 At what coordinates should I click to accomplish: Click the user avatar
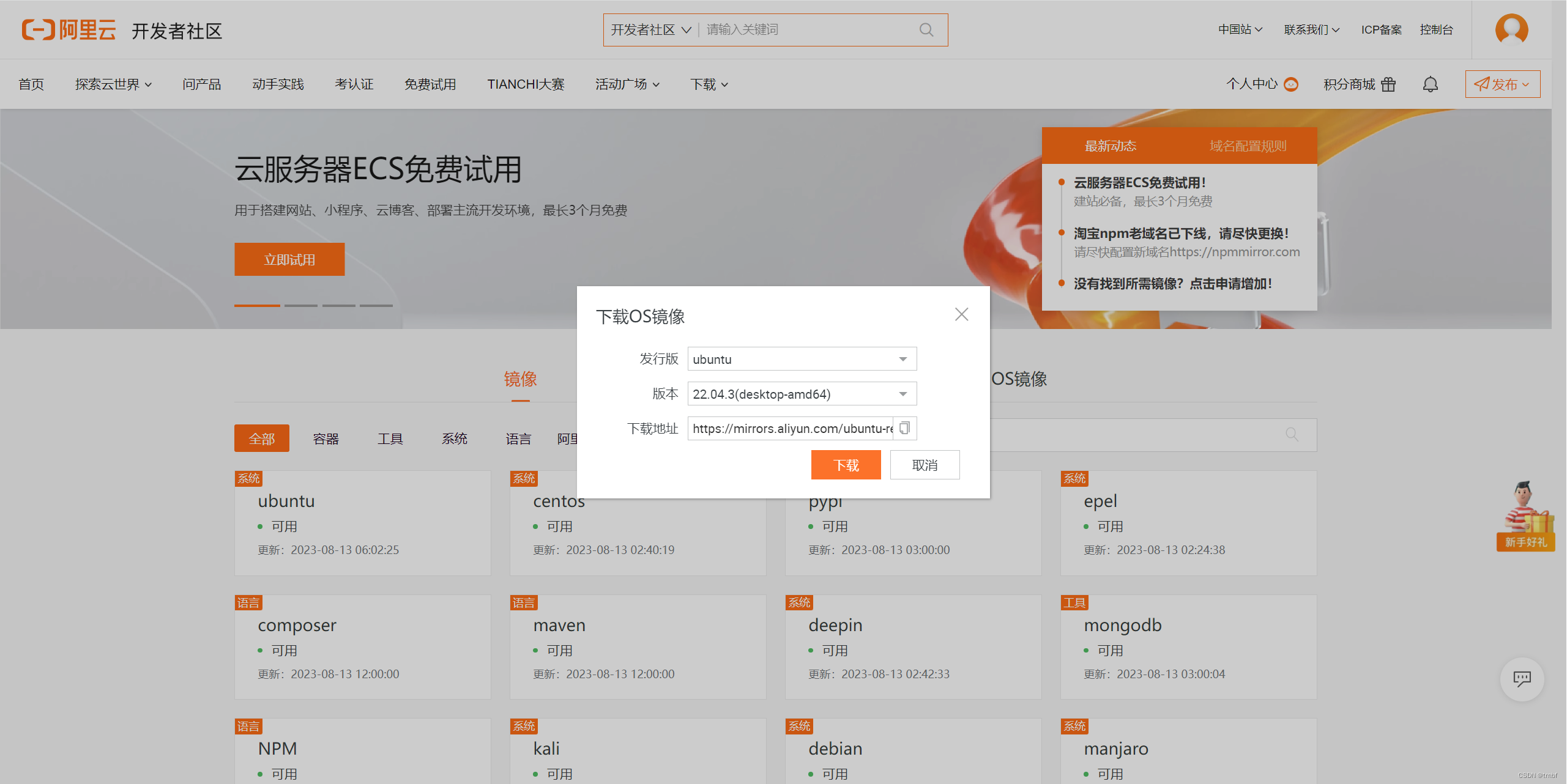[1511, 29]
